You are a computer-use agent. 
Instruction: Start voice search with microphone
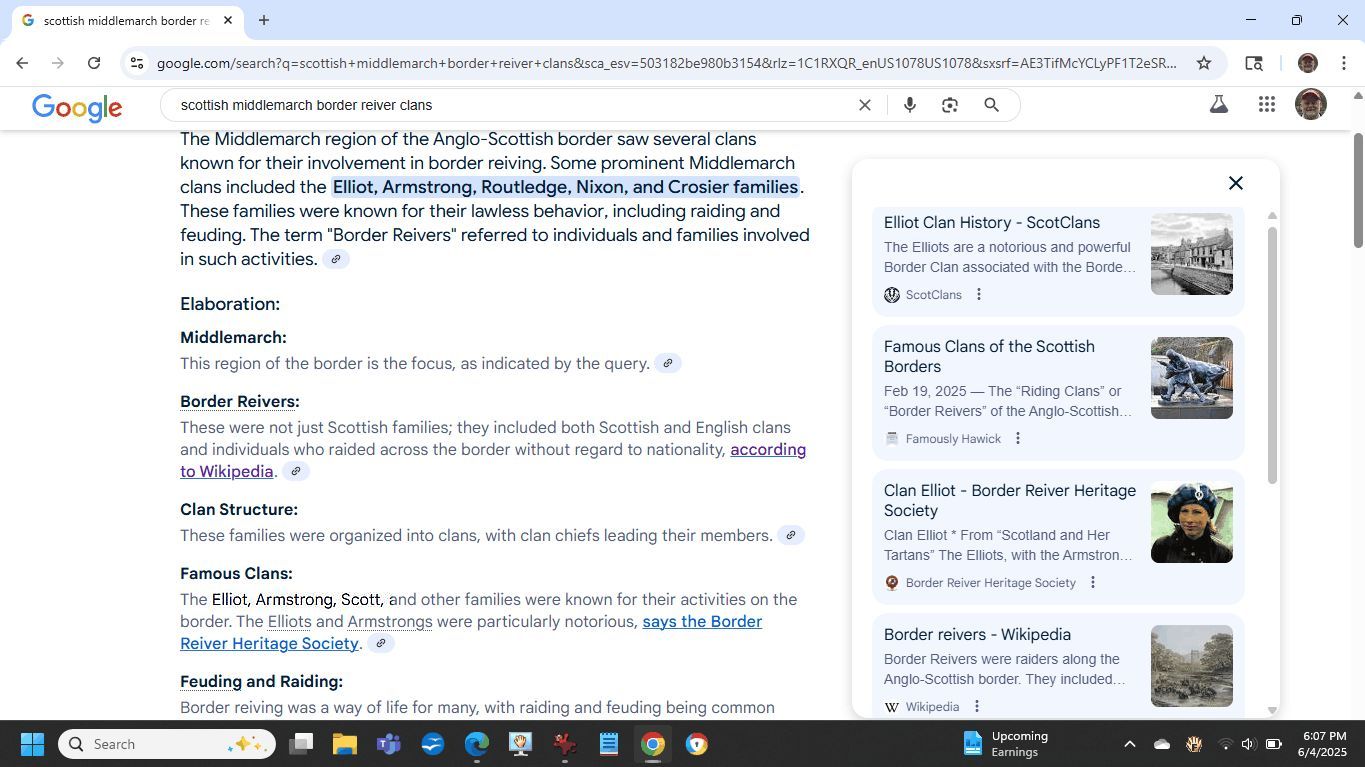[909, 105]
